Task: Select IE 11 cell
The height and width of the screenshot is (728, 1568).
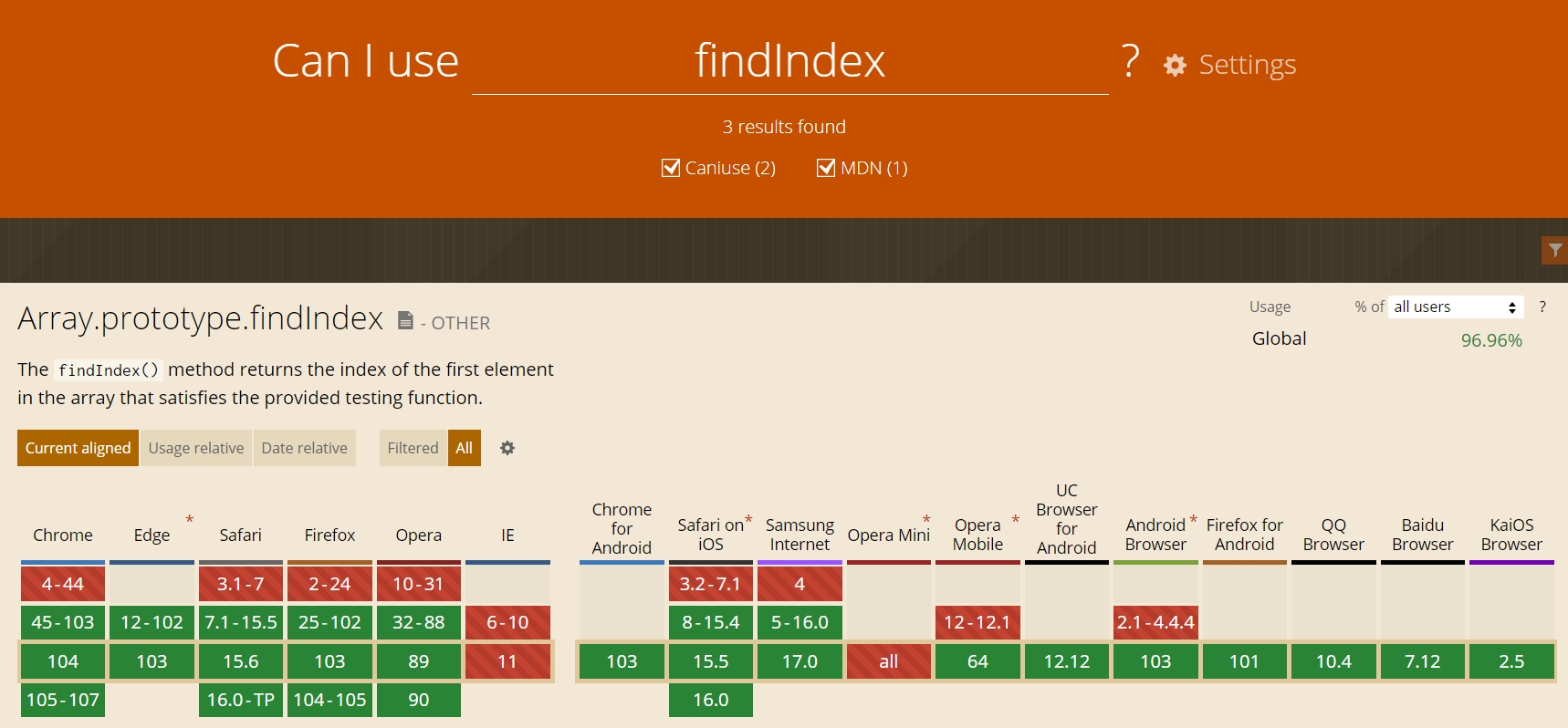Action: (x=507, y=661)
